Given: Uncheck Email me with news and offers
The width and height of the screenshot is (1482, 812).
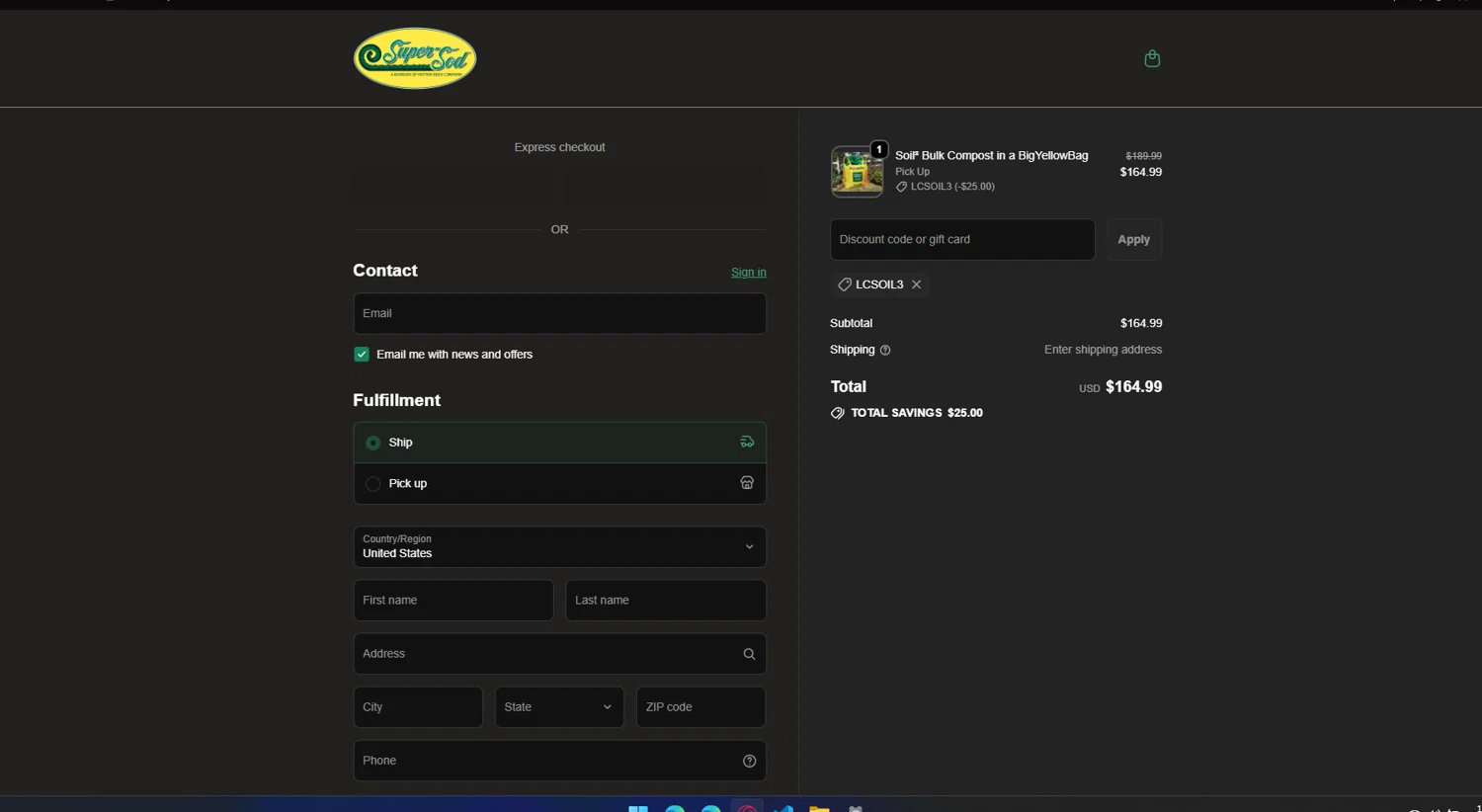Looking at the screenshot, I should point(362,355).
